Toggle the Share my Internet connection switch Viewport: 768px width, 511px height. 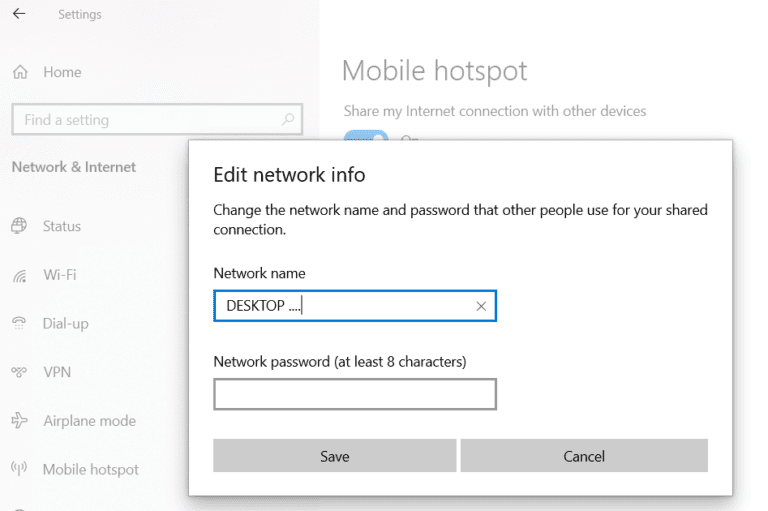[x=366, y=135]
